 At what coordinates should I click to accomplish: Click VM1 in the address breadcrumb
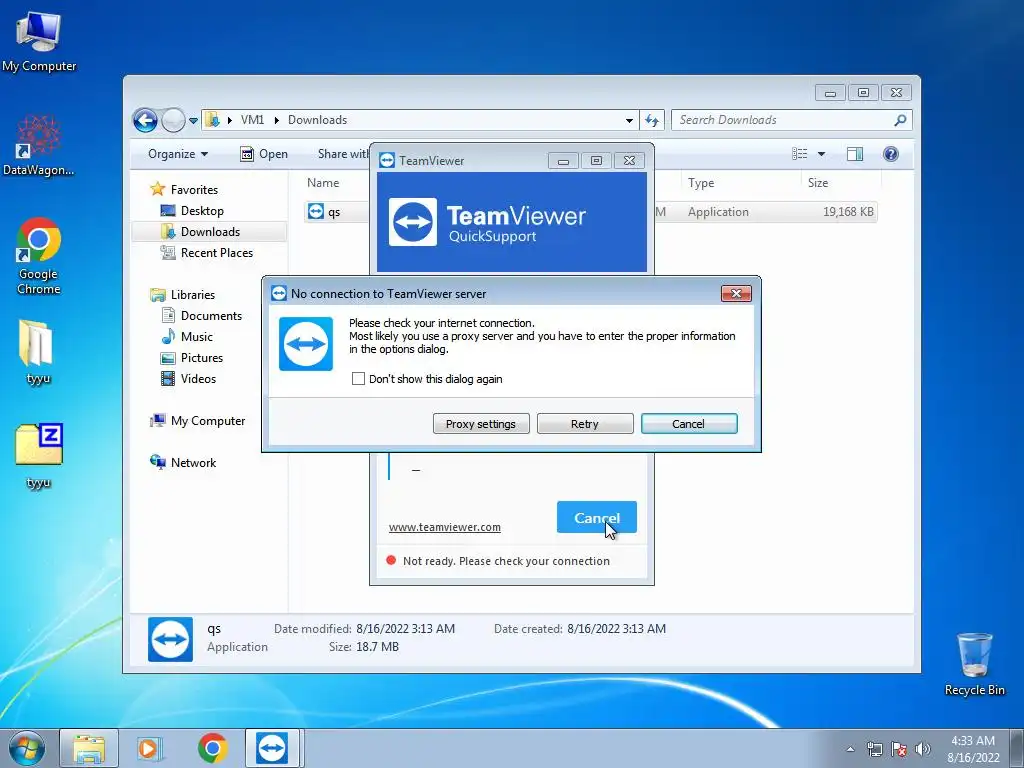(252, 120)
